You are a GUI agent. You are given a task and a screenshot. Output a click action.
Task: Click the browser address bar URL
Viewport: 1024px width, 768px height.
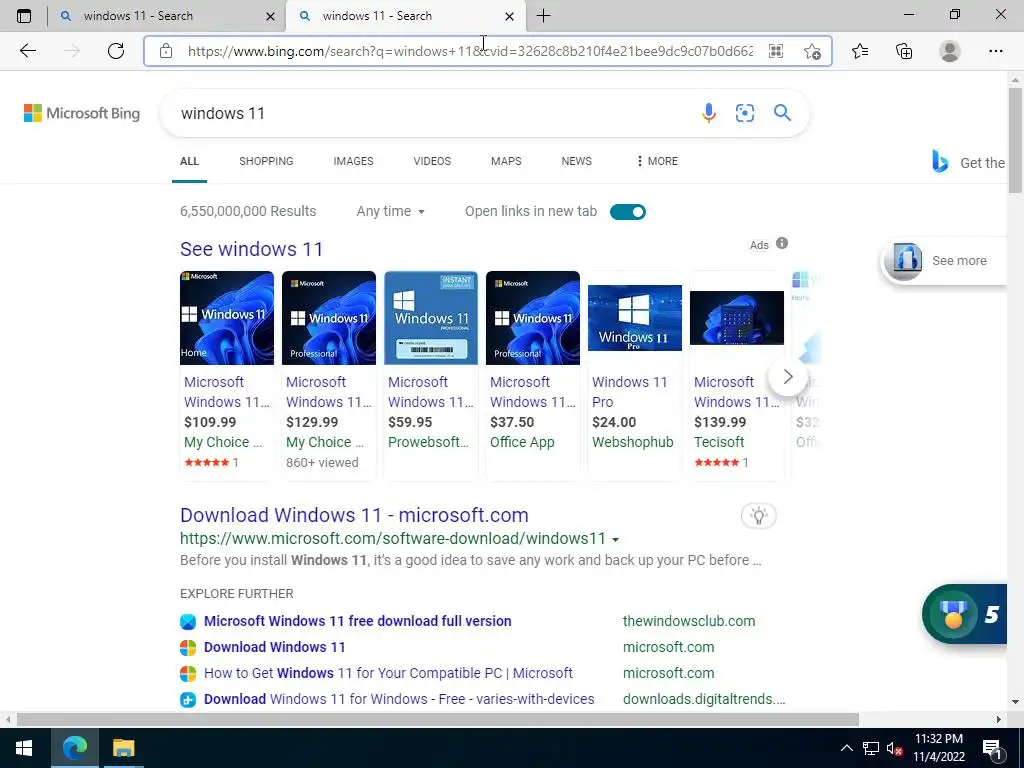pyautogui.click(x=470, y=51)
